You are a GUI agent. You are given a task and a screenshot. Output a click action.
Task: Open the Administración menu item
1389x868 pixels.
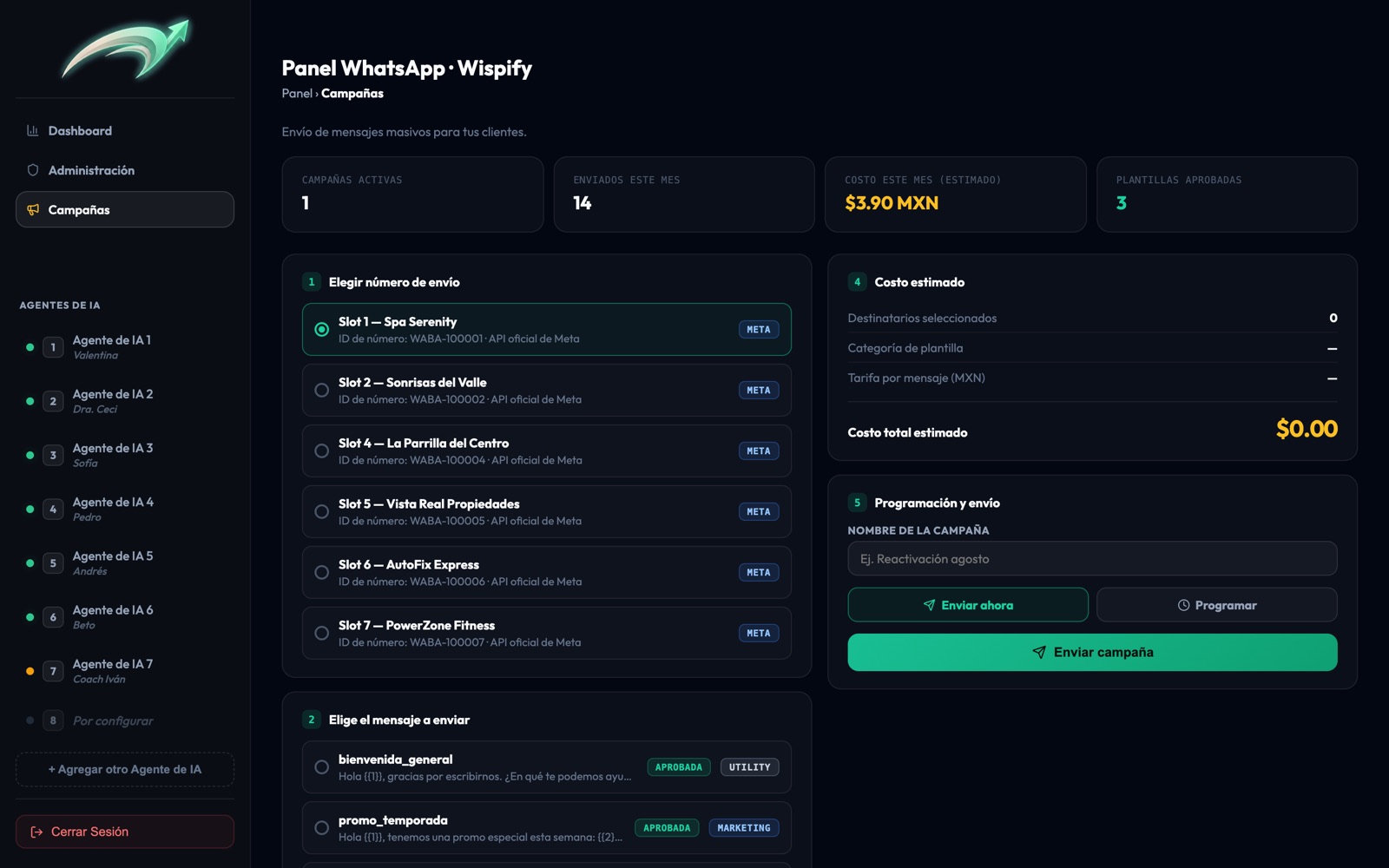(x=125, y=170)
